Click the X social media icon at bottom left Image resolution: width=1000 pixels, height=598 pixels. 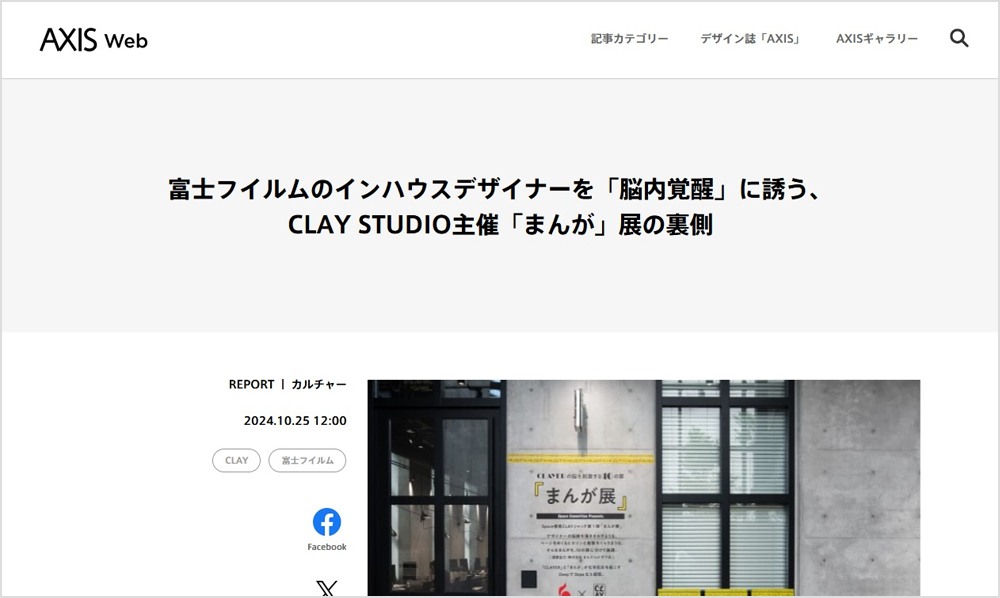[x=326, y=589]
